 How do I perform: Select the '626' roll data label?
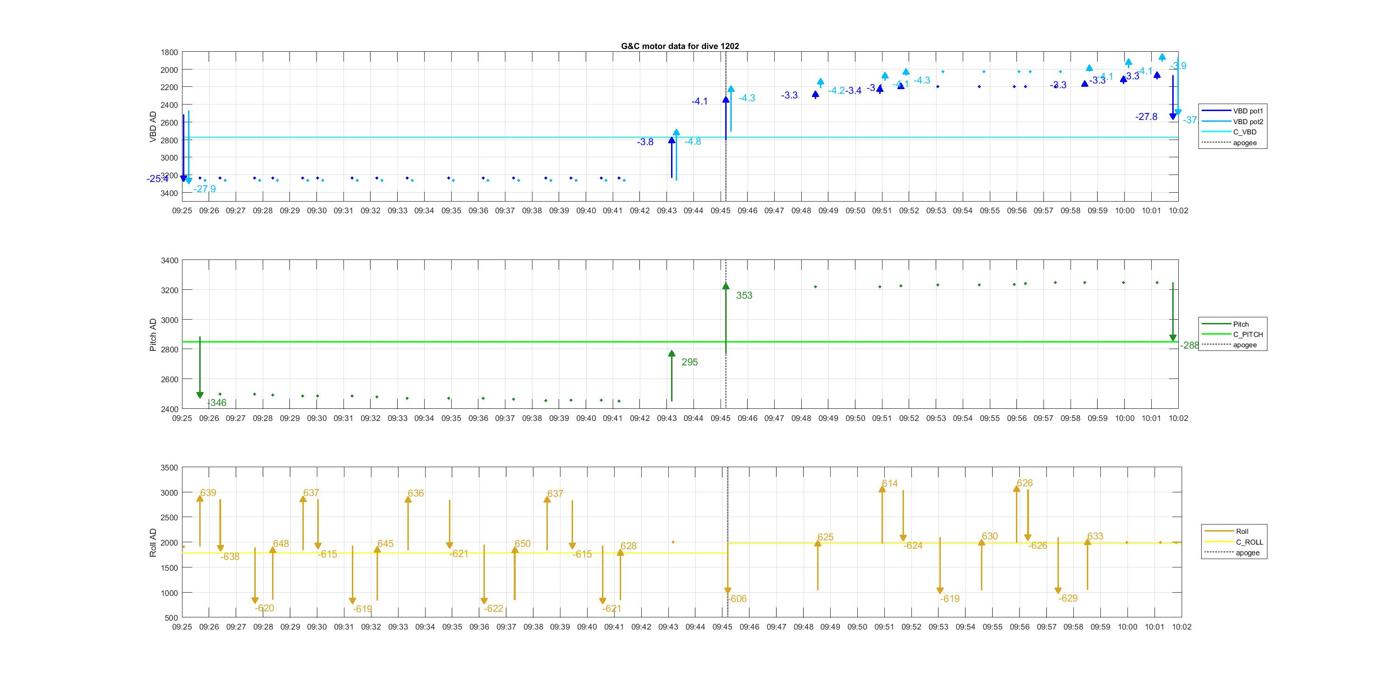click(1025, 483)
